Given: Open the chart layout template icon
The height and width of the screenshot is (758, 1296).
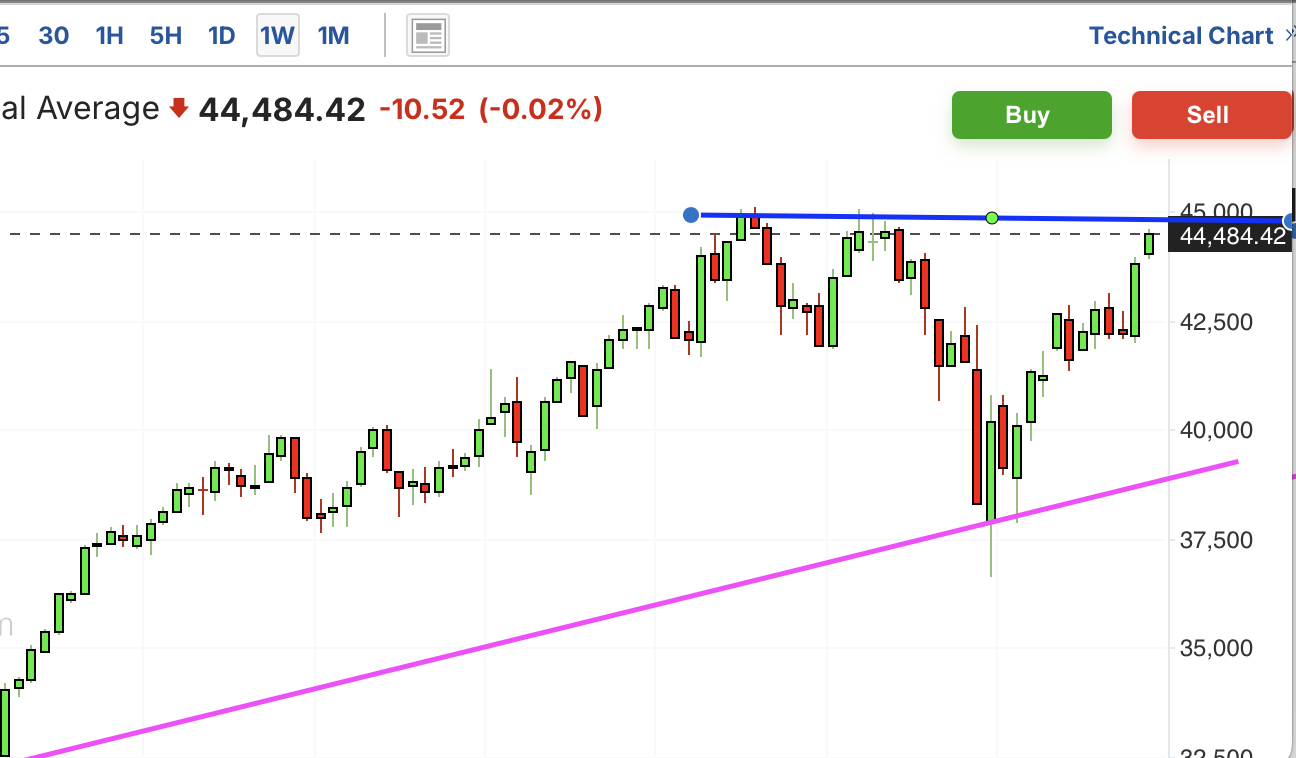Looking at the screenshot, I should click(x=428, y=37).
